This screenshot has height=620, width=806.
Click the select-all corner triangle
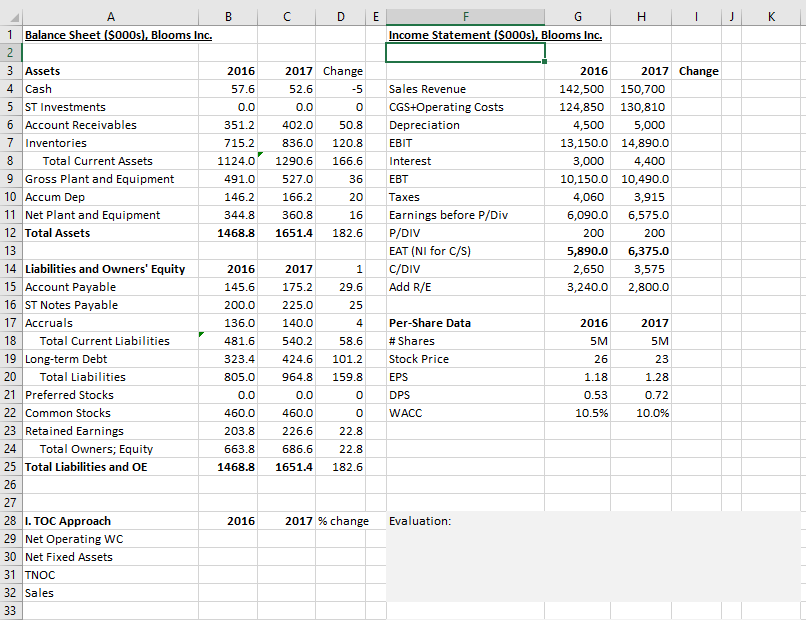pyautogui.click(x=10, y=14)
